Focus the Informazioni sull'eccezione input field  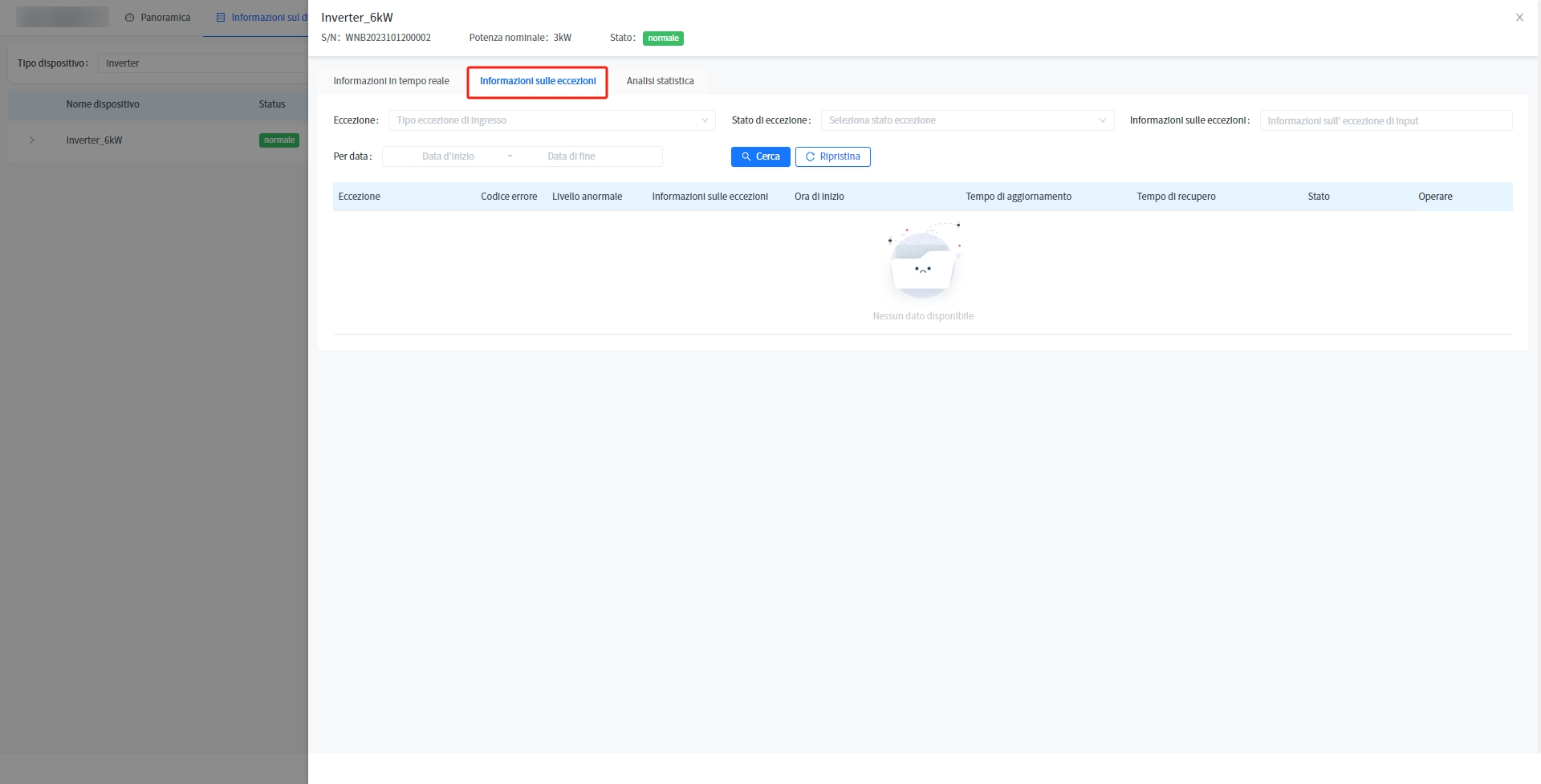1385,121
